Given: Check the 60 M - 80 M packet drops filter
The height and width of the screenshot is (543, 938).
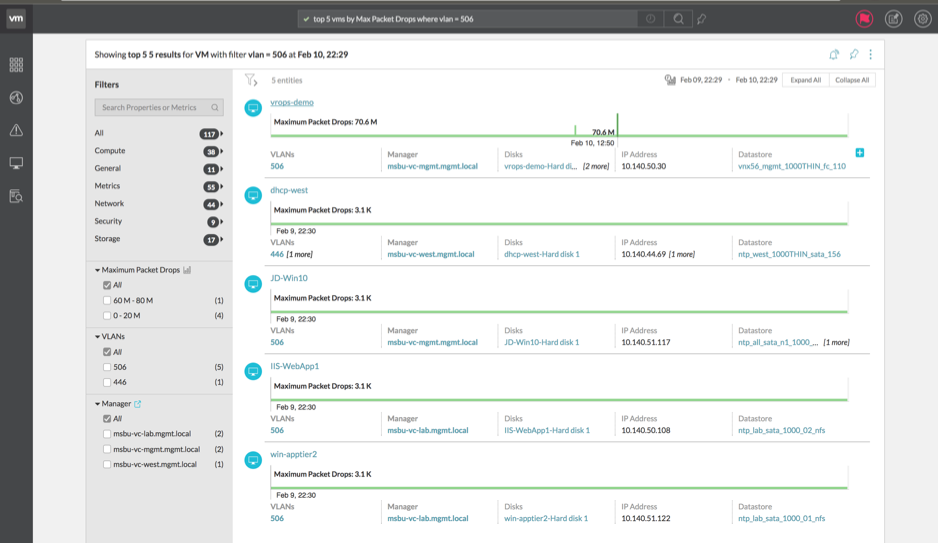Looking at the screenshot, I should [x=107, y=300].
